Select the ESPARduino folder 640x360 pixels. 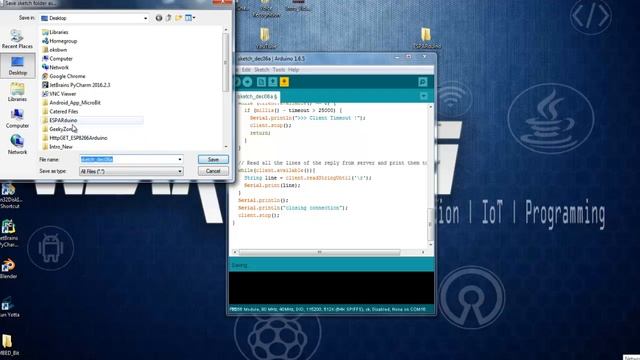[x=60, y=120]
